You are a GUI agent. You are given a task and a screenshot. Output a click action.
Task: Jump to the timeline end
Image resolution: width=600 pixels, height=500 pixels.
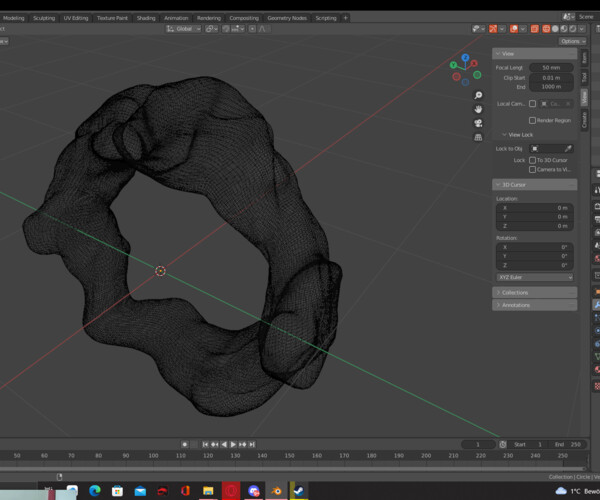tap(252, 445)
